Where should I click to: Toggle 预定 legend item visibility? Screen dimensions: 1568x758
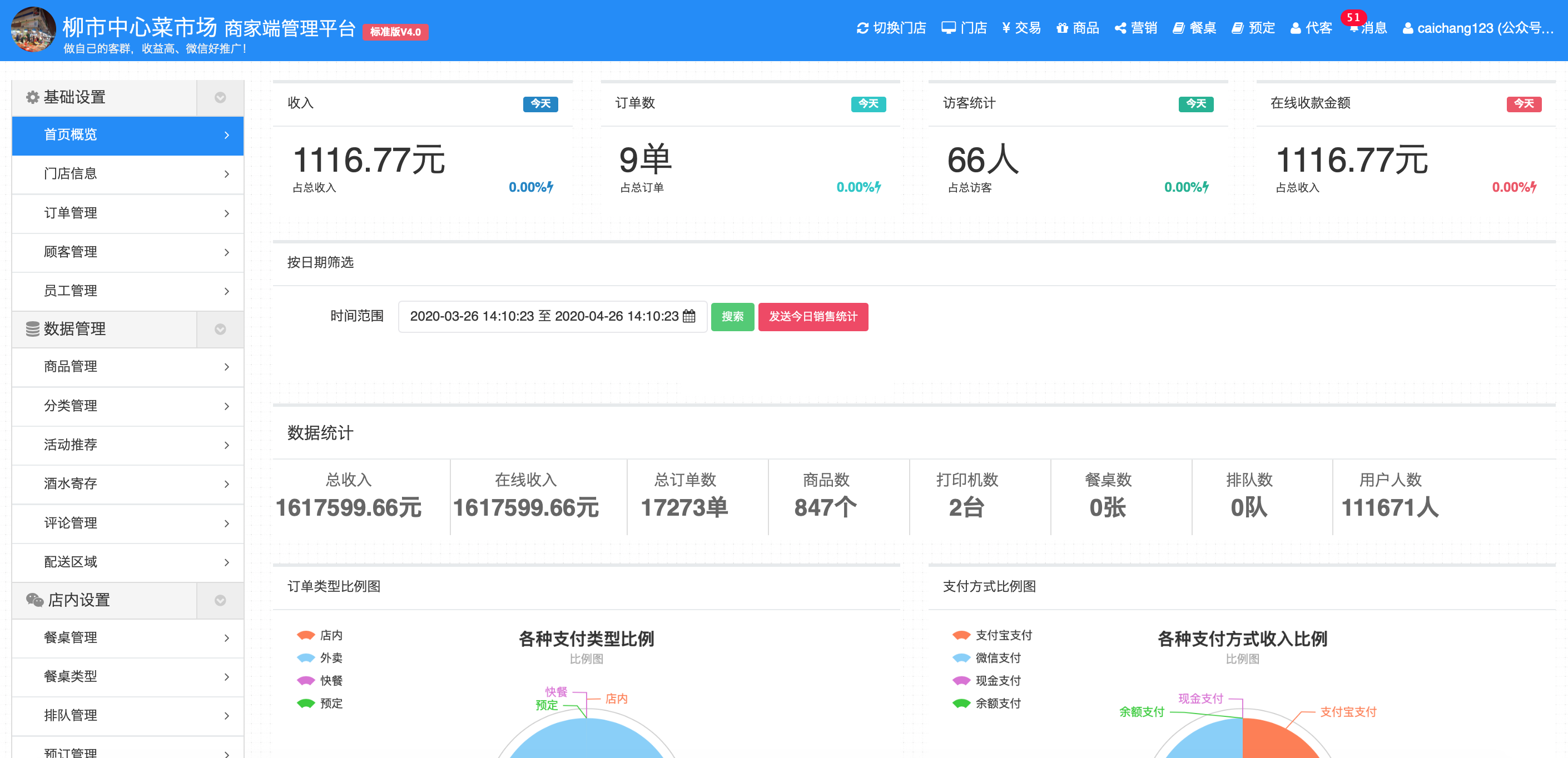click(x=319, y=703)
